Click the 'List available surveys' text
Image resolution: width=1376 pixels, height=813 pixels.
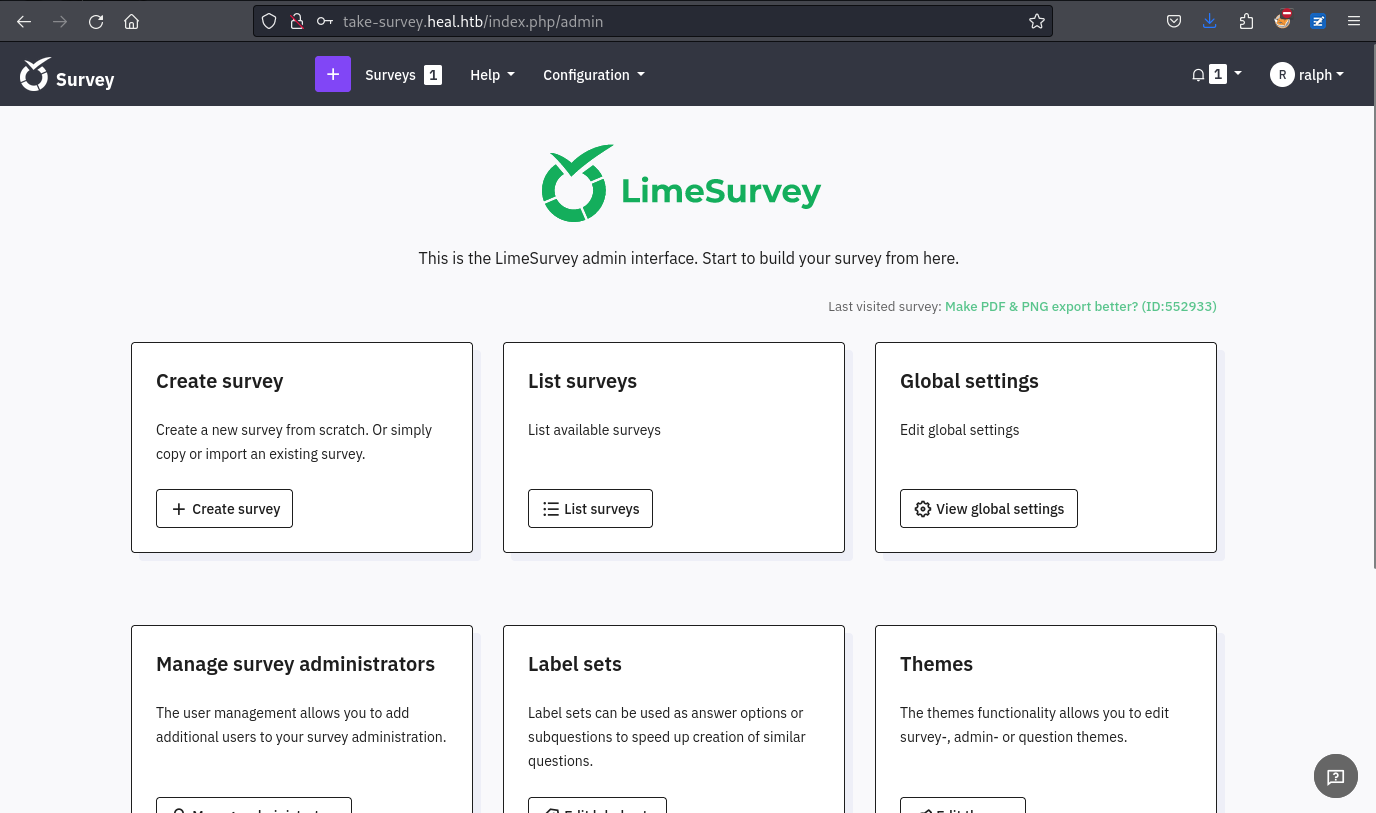pyautogui.click(x=594, y=430)
